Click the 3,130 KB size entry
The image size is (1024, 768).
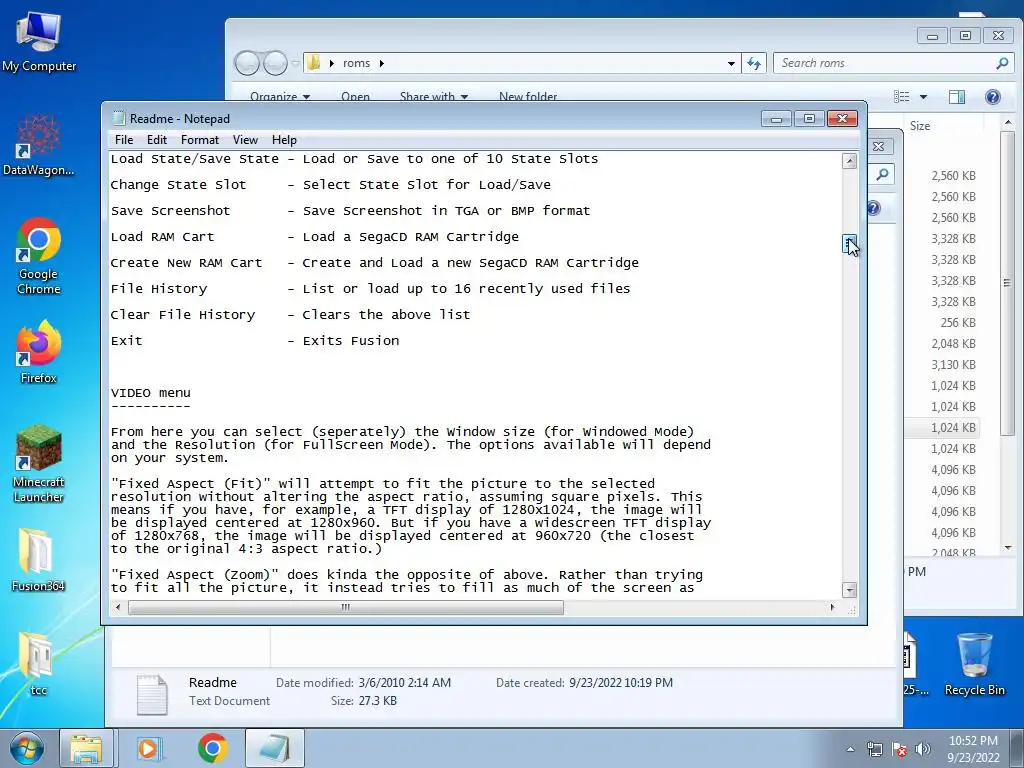[953, 364]
